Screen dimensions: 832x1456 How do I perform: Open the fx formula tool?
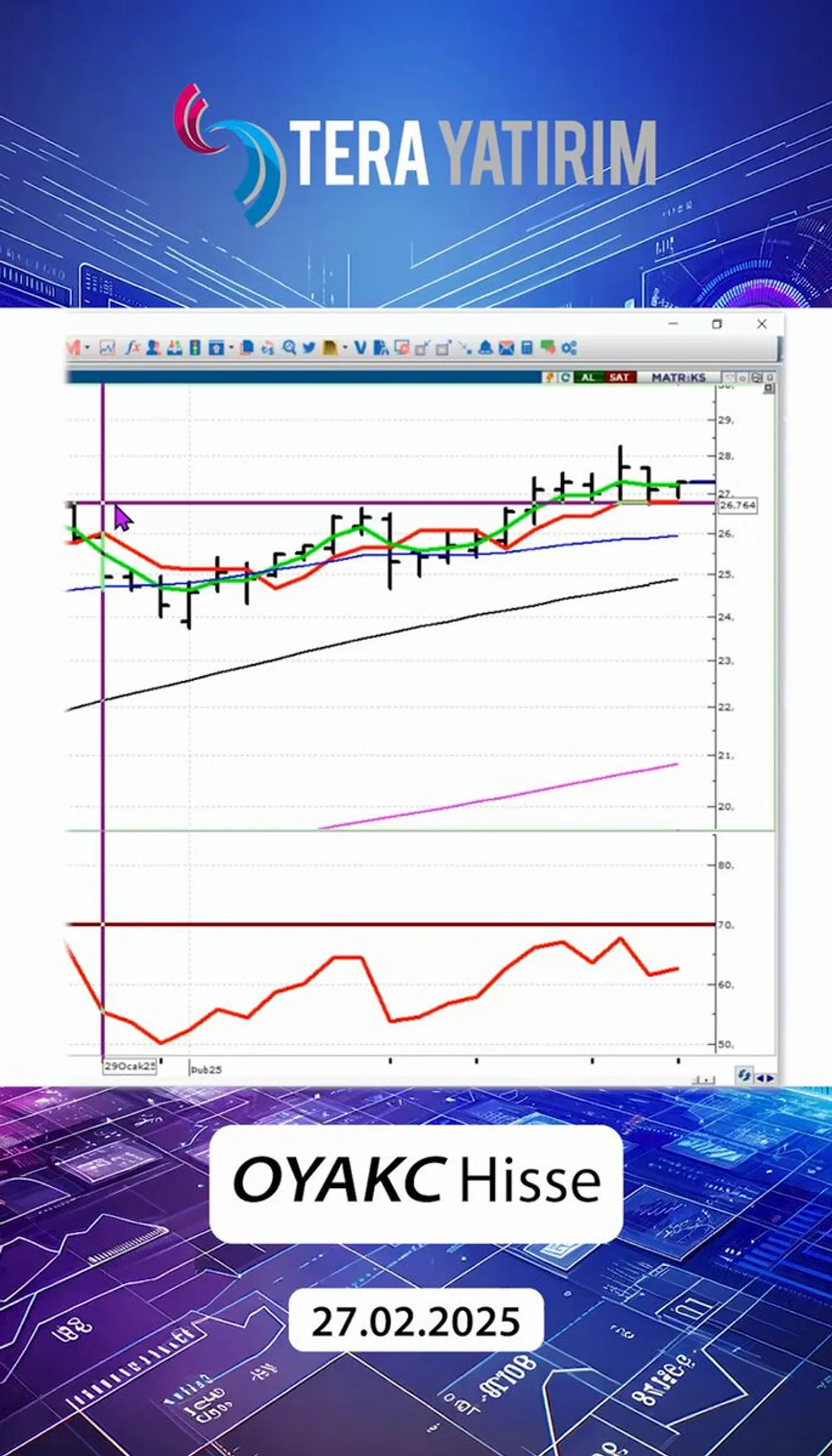coord(133,348)
